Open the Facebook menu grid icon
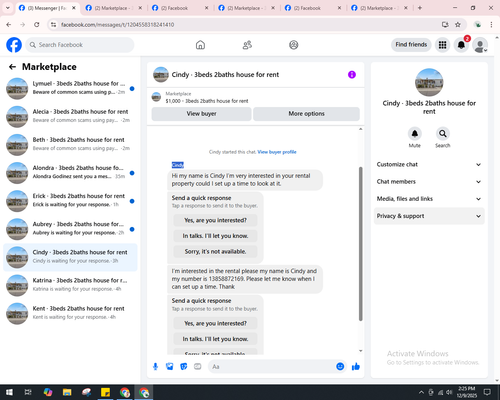 pyautogui.click(x=442, y=45)
